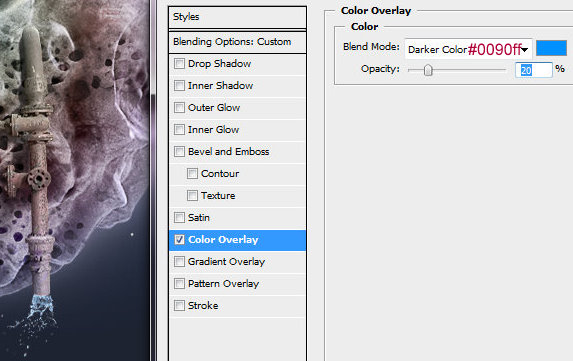573x361 pixels.
Task: Select the Inner Shadow label
Action: [x=220, y=86]
